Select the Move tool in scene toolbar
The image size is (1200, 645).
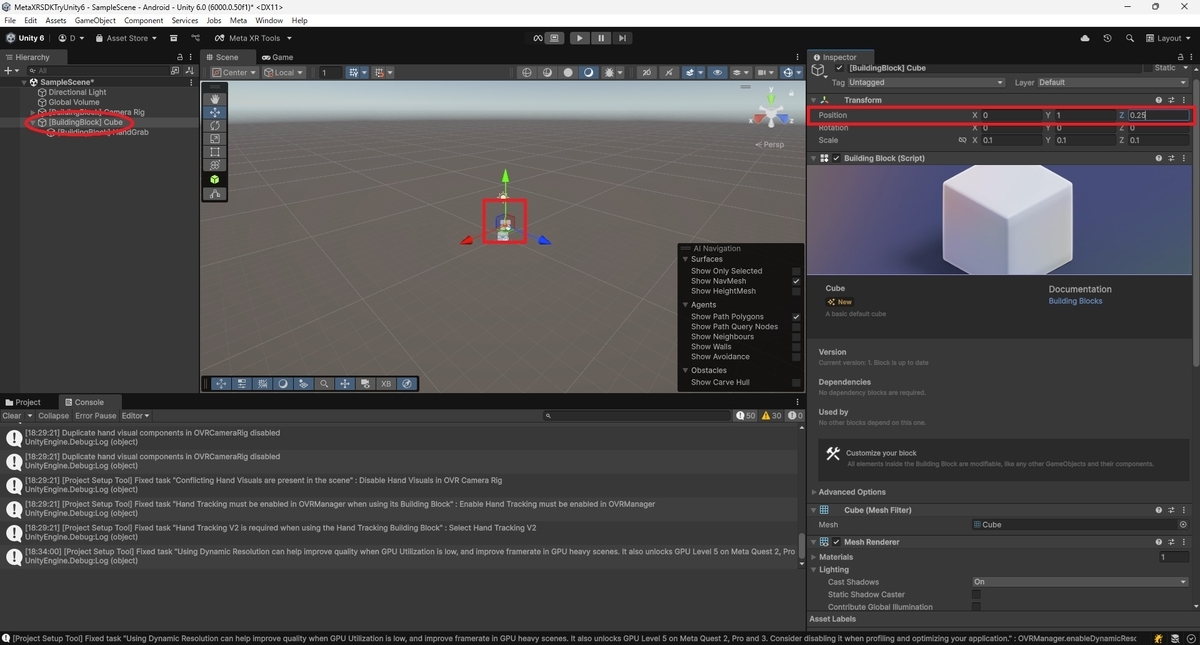215,113
